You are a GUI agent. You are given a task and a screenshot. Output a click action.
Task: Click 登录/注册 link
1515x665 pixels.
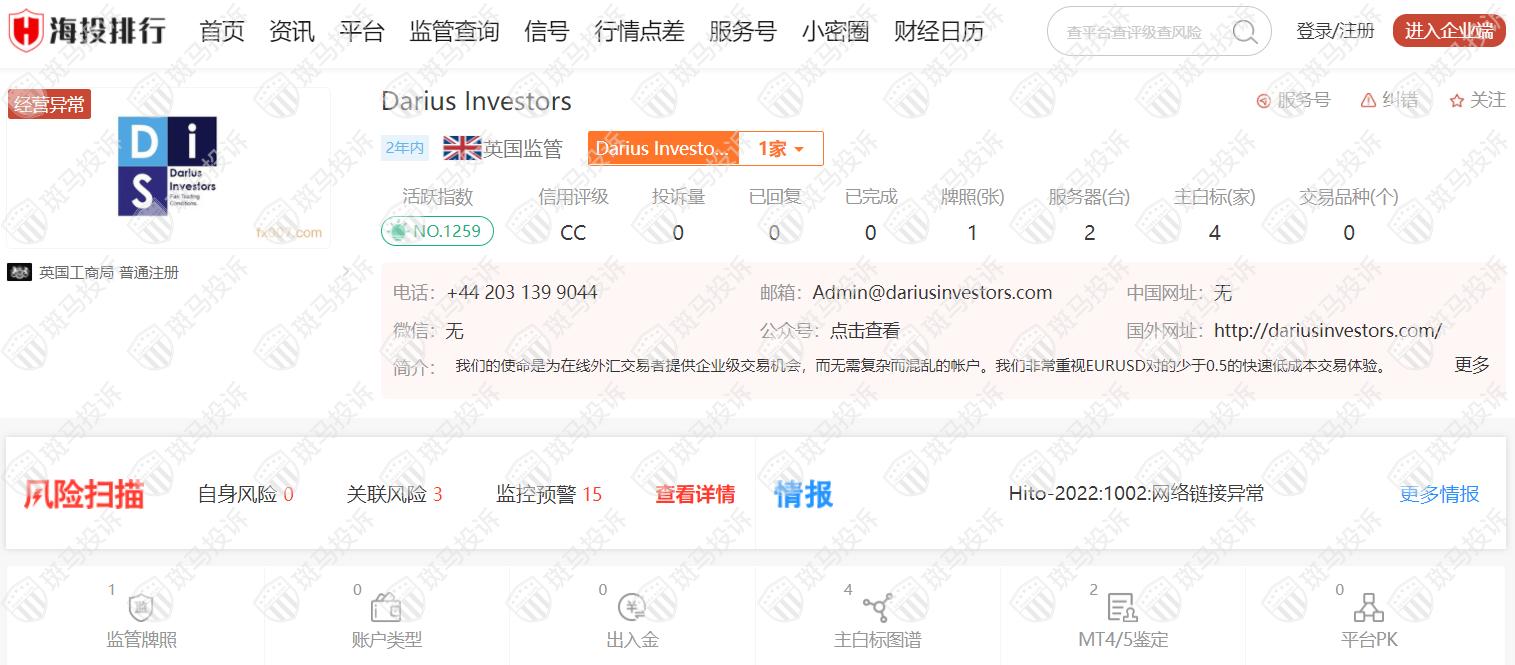coord(1335,31)
